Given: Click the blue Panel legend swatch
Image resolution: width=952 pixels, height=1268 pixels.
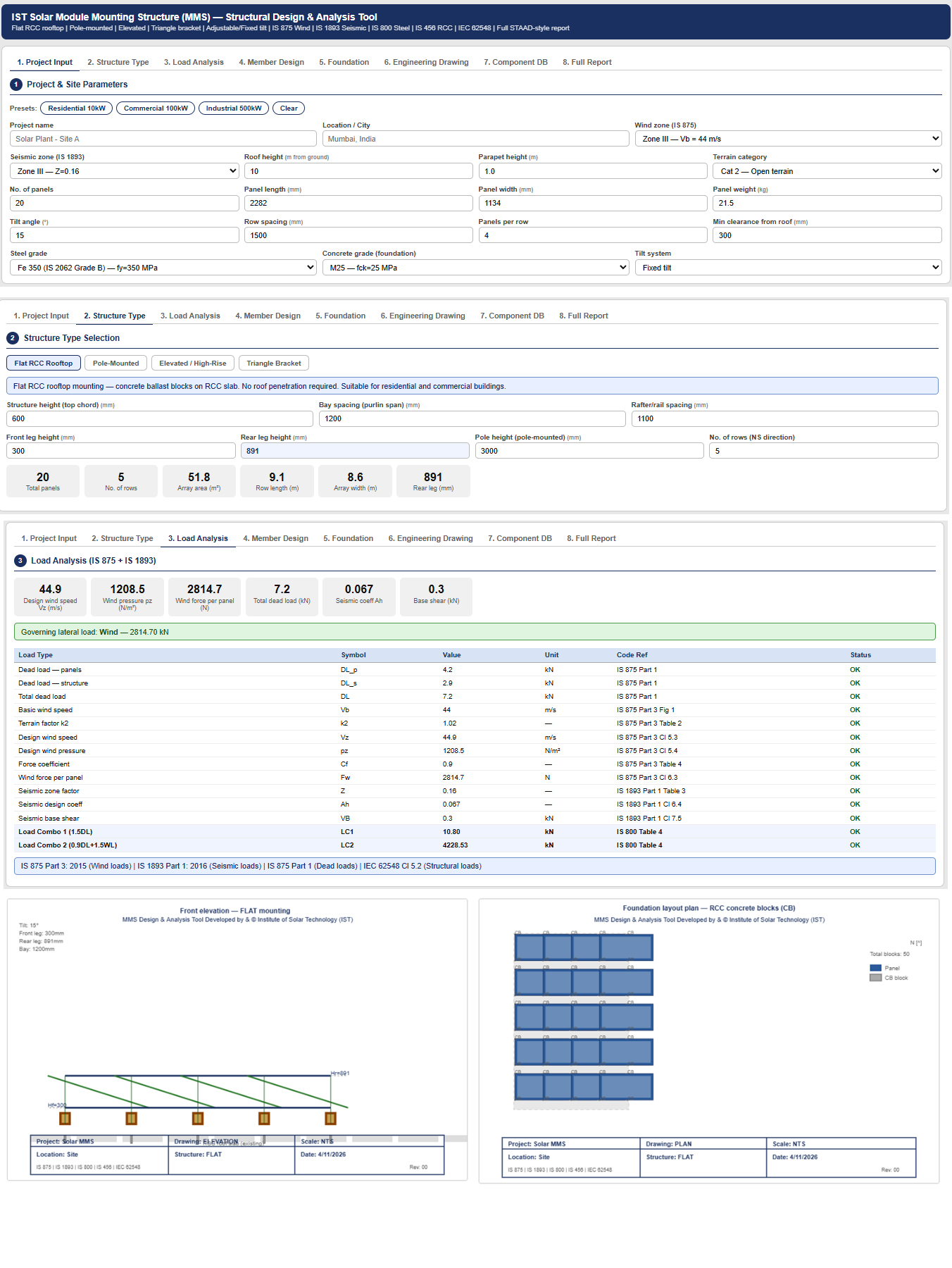Looking at the screenshot, I should [x=875, y=968].
